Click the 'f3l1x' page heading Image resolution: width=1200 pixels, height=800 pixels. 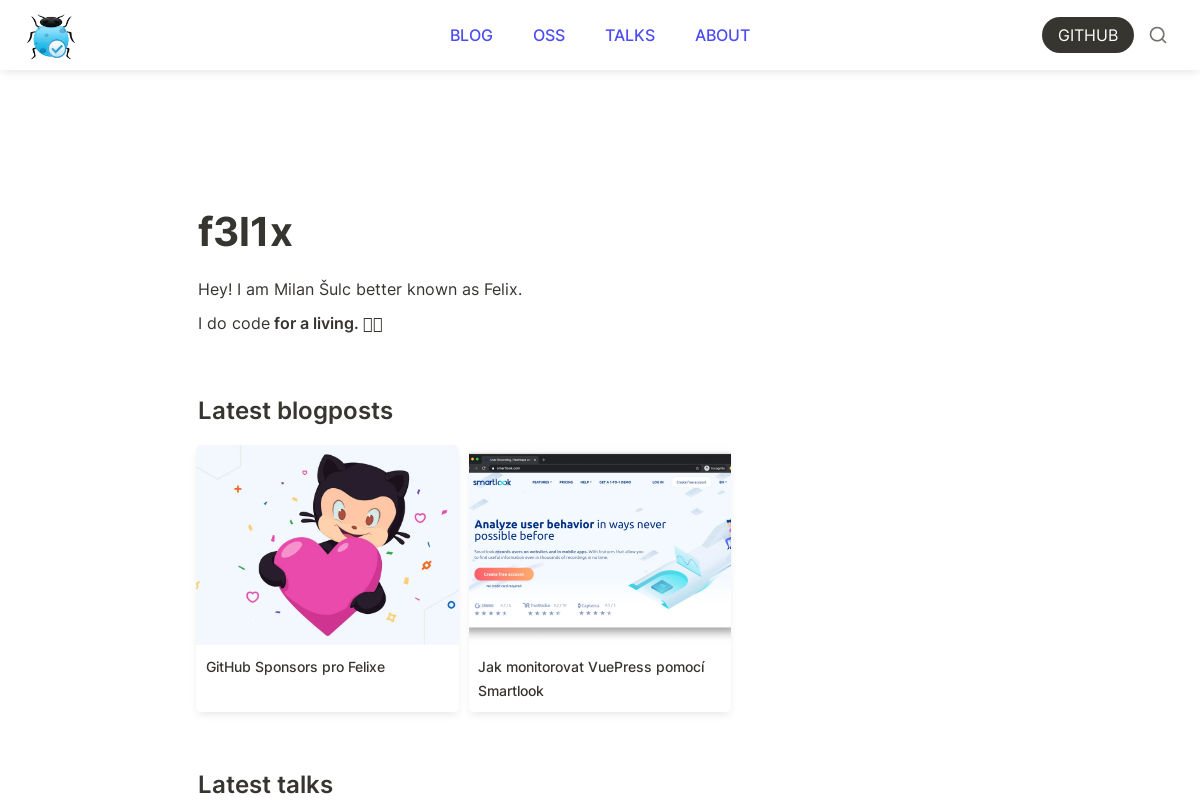click(x=245, y=232)
